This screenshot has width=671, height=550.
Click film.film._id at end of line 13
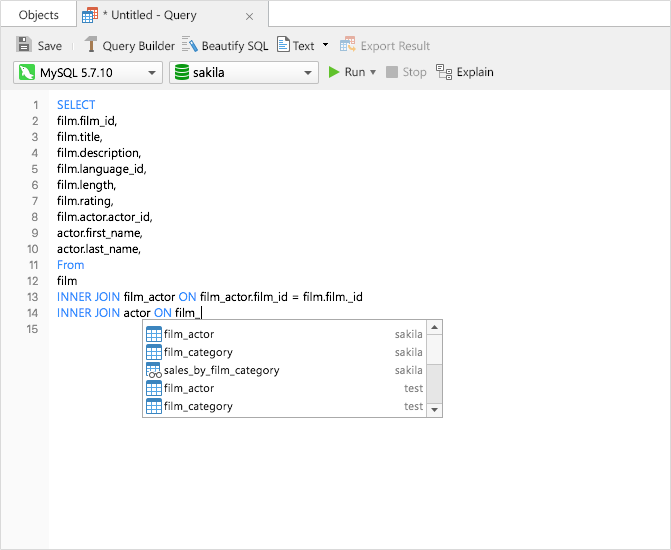point(333,297)
